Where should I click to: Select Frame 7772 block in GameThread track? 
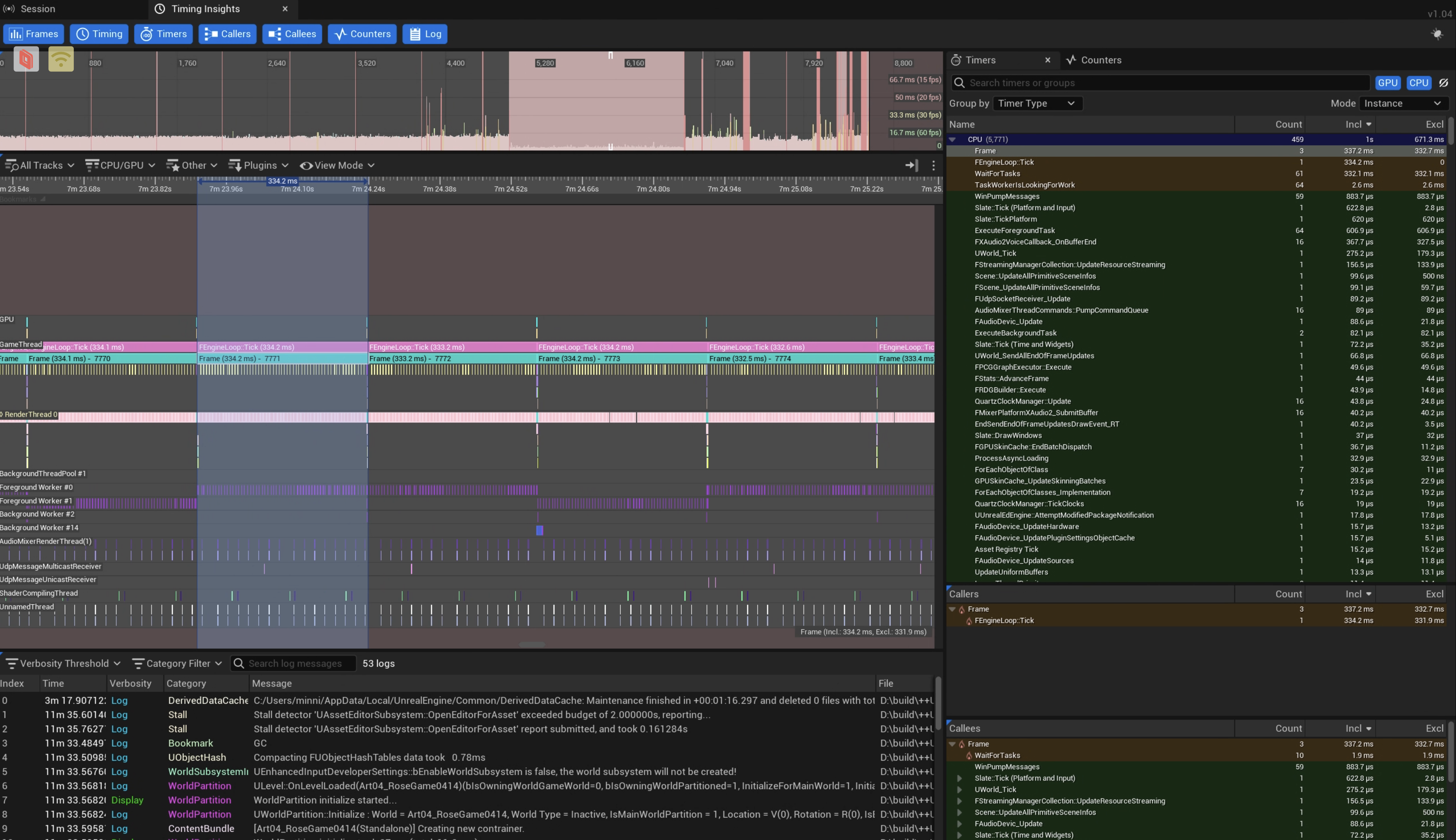pos(453,359)
